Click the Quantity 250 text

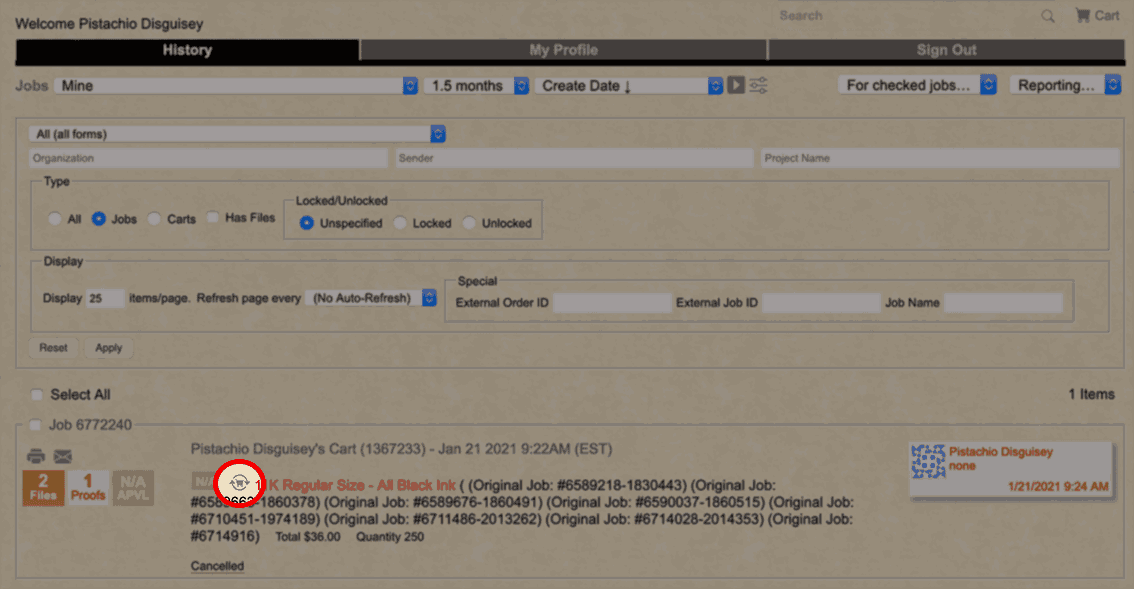coord(390,537)
